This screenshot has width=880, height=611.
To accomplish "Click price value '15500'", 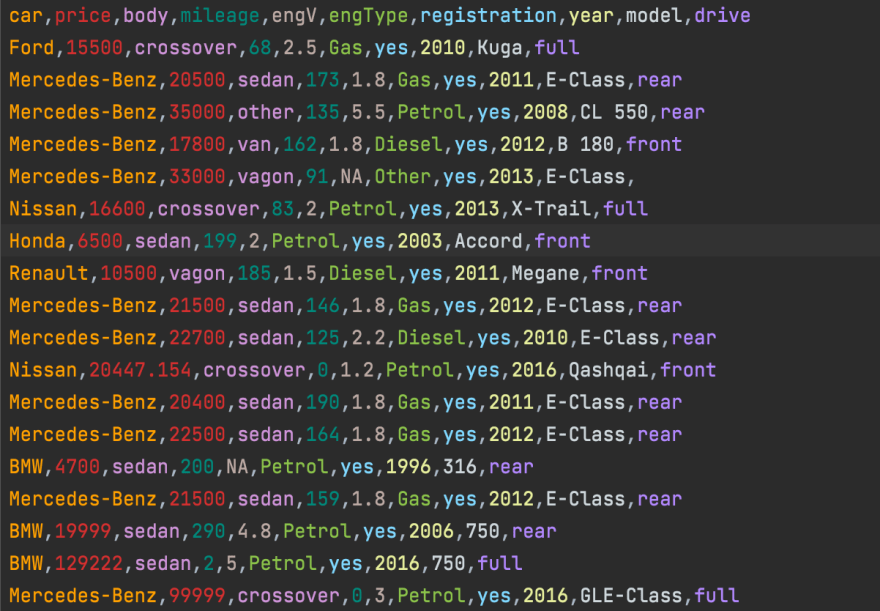I will pos(94,48).
